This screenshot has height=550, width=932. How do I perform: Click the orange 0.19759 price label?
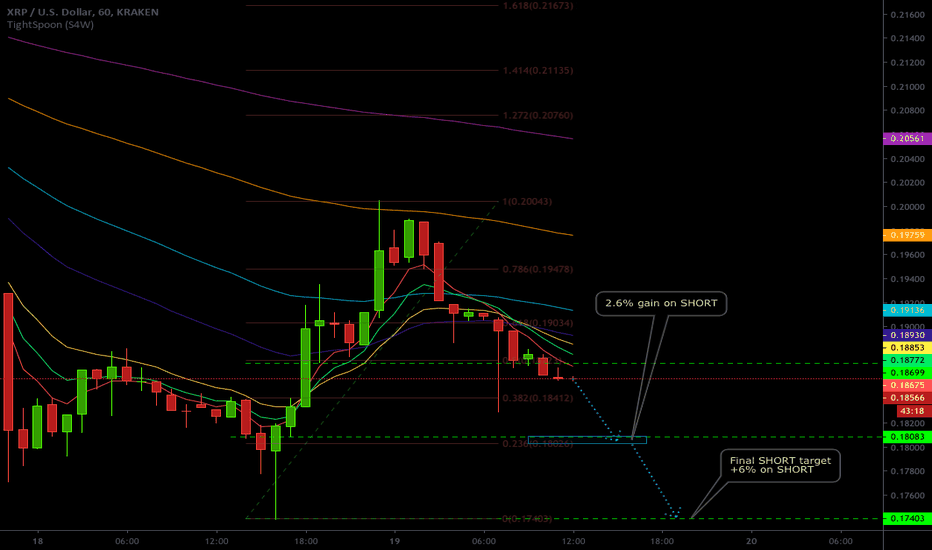coord(908,235)
